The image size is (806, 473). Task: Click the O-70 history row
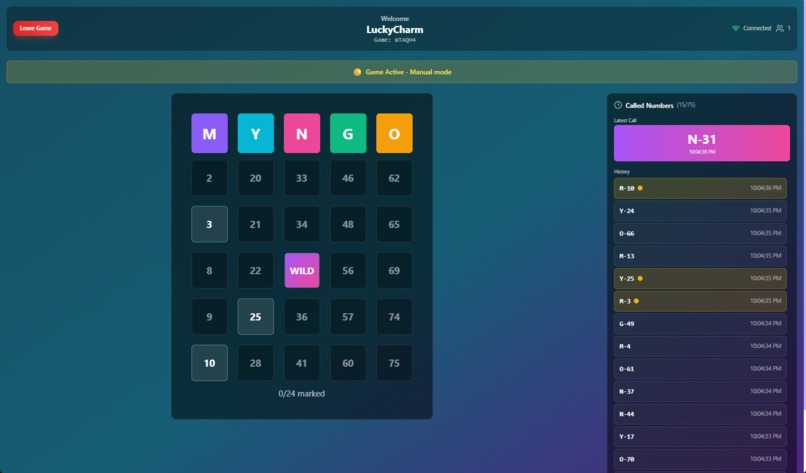700,459
